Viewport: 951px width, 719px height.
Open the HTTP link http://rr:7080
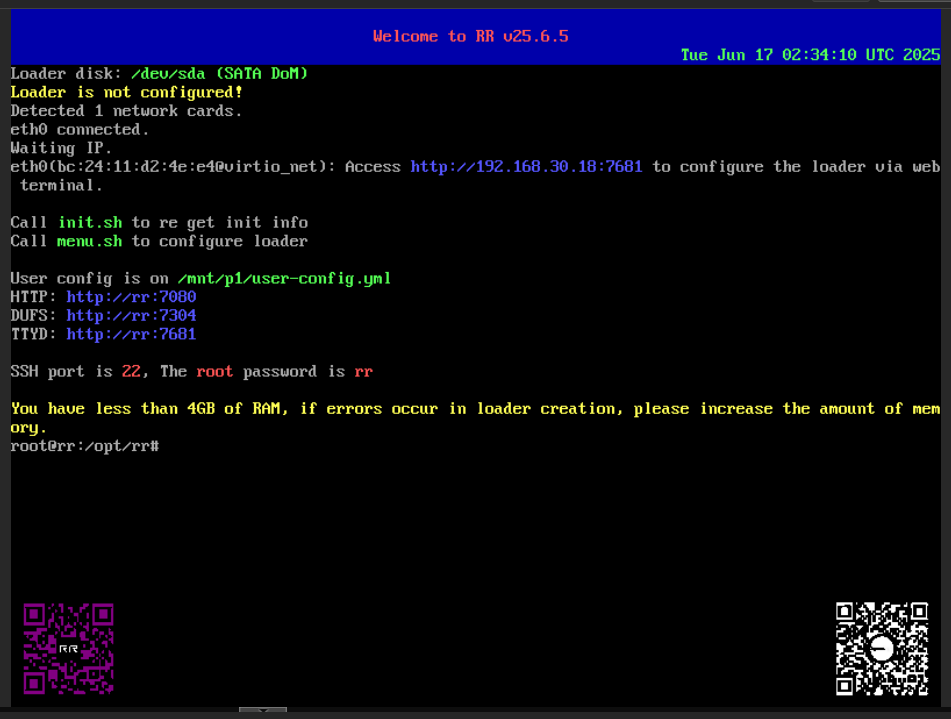click(131, 297)
